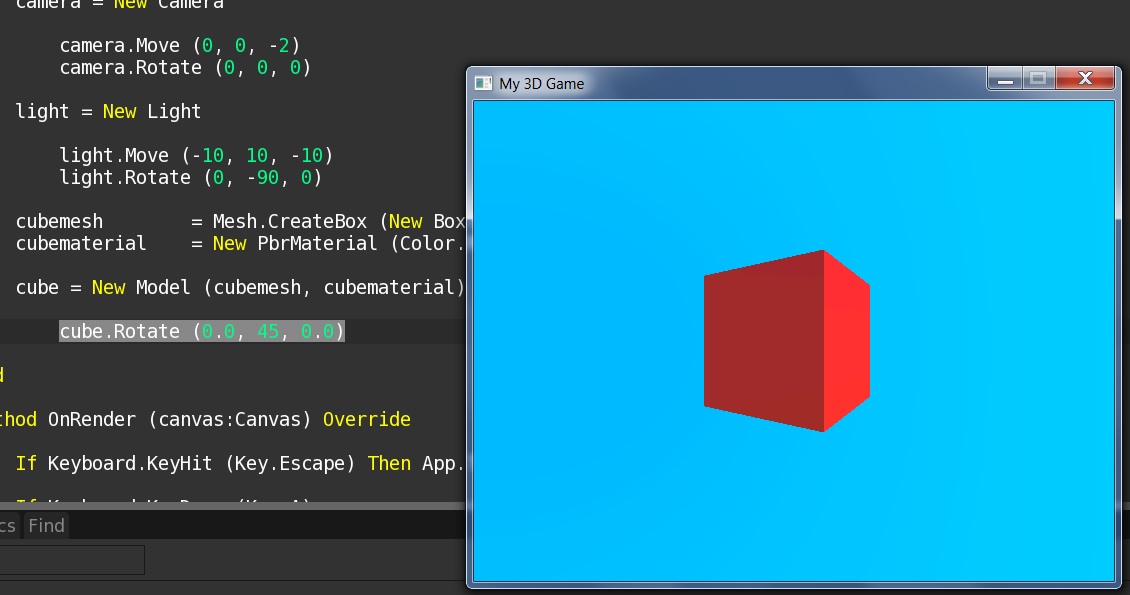Click the light.Rotate code line
1130x595 pixels.
pyautogui.click(x=190, y=177)
